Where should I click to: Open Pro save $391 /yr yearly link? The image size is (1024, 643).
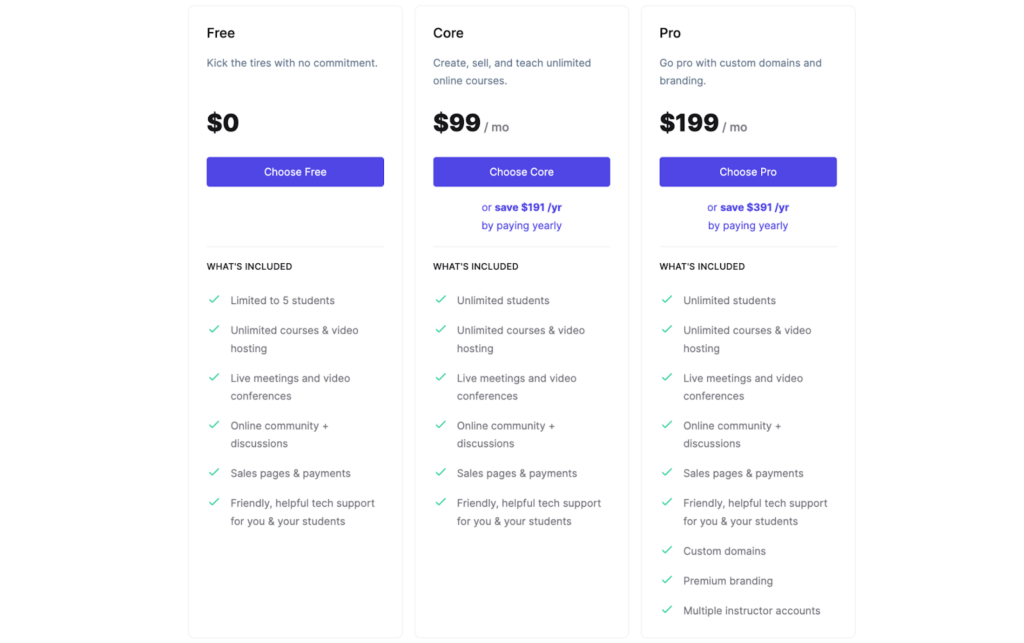pyautogui.click(x=748, y=216)
